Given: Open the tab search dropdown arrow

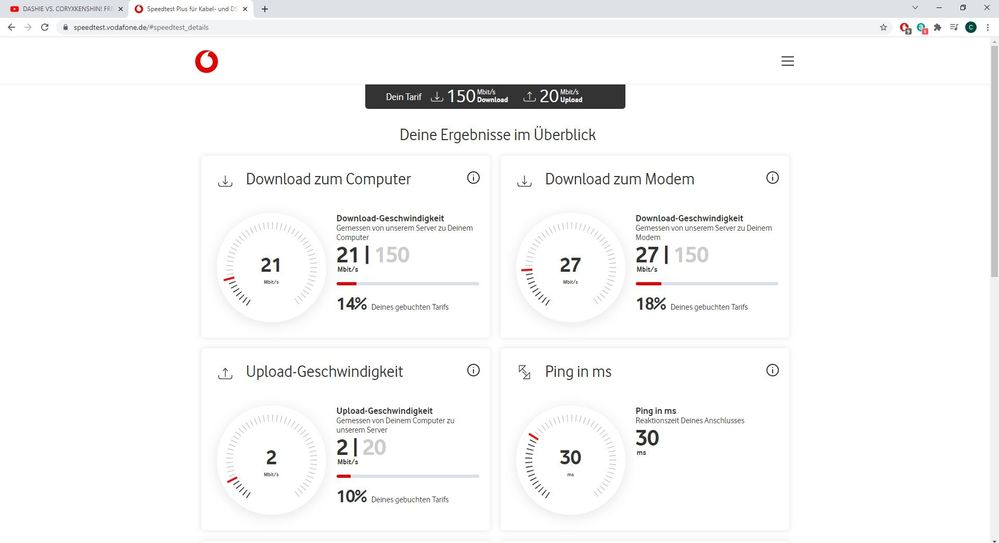Looking at the screenshot, I should point(915,8).
